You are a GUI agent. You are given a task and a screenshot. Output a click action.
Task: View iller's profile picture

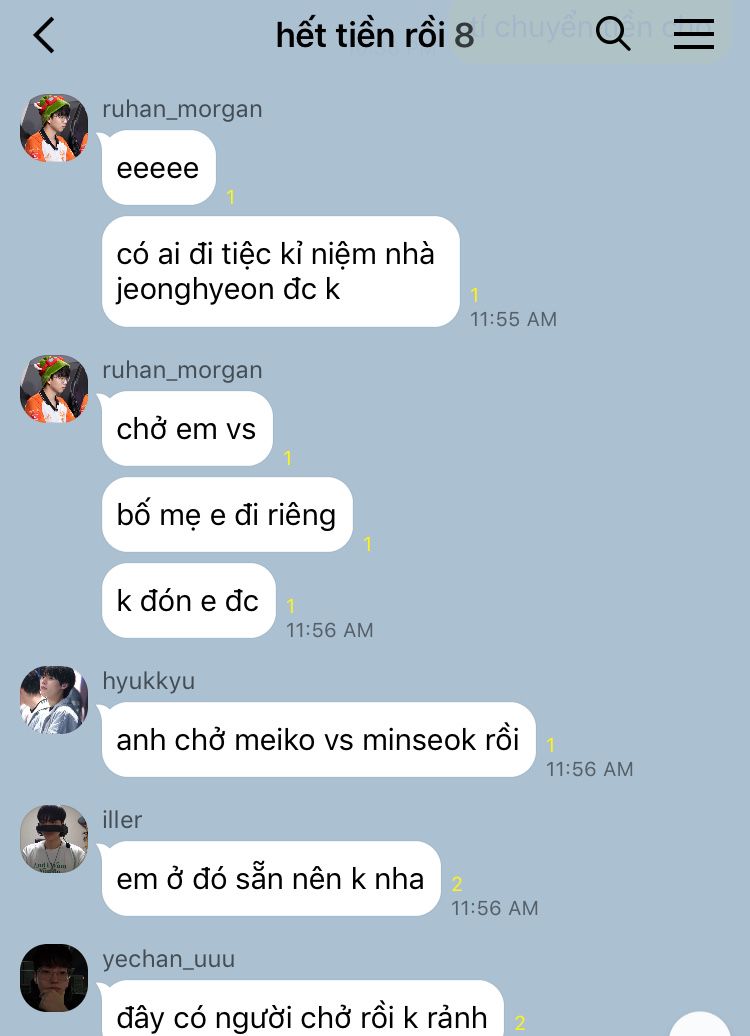(54, 838)
